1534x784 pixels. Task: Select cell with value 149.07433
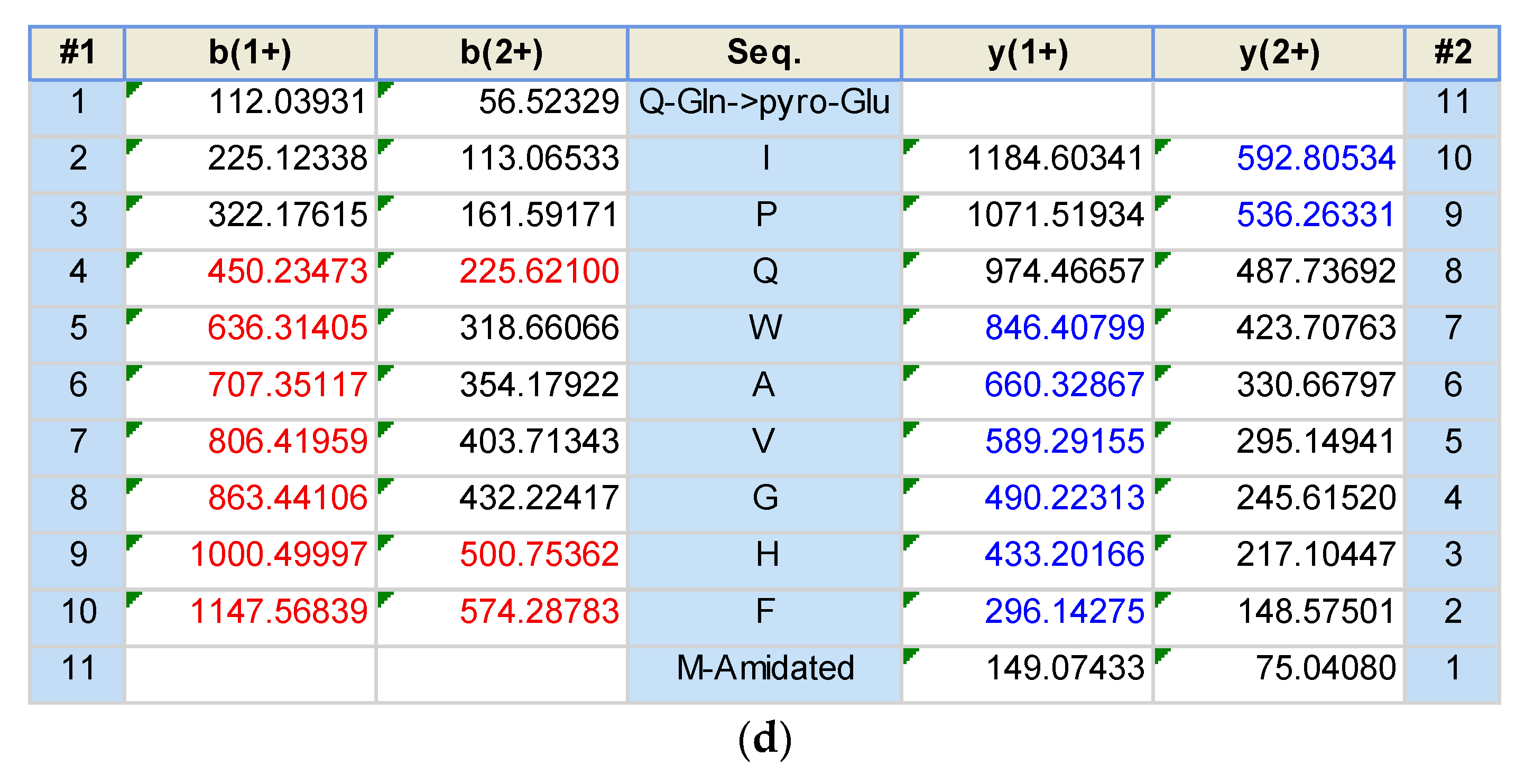click(1028, 674)
